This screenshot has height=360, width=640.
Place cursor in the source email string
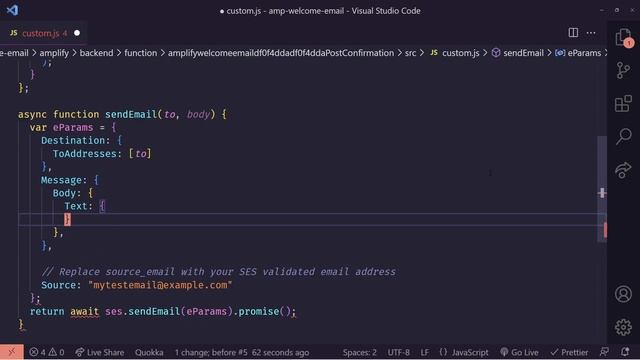tap(160, 285)
